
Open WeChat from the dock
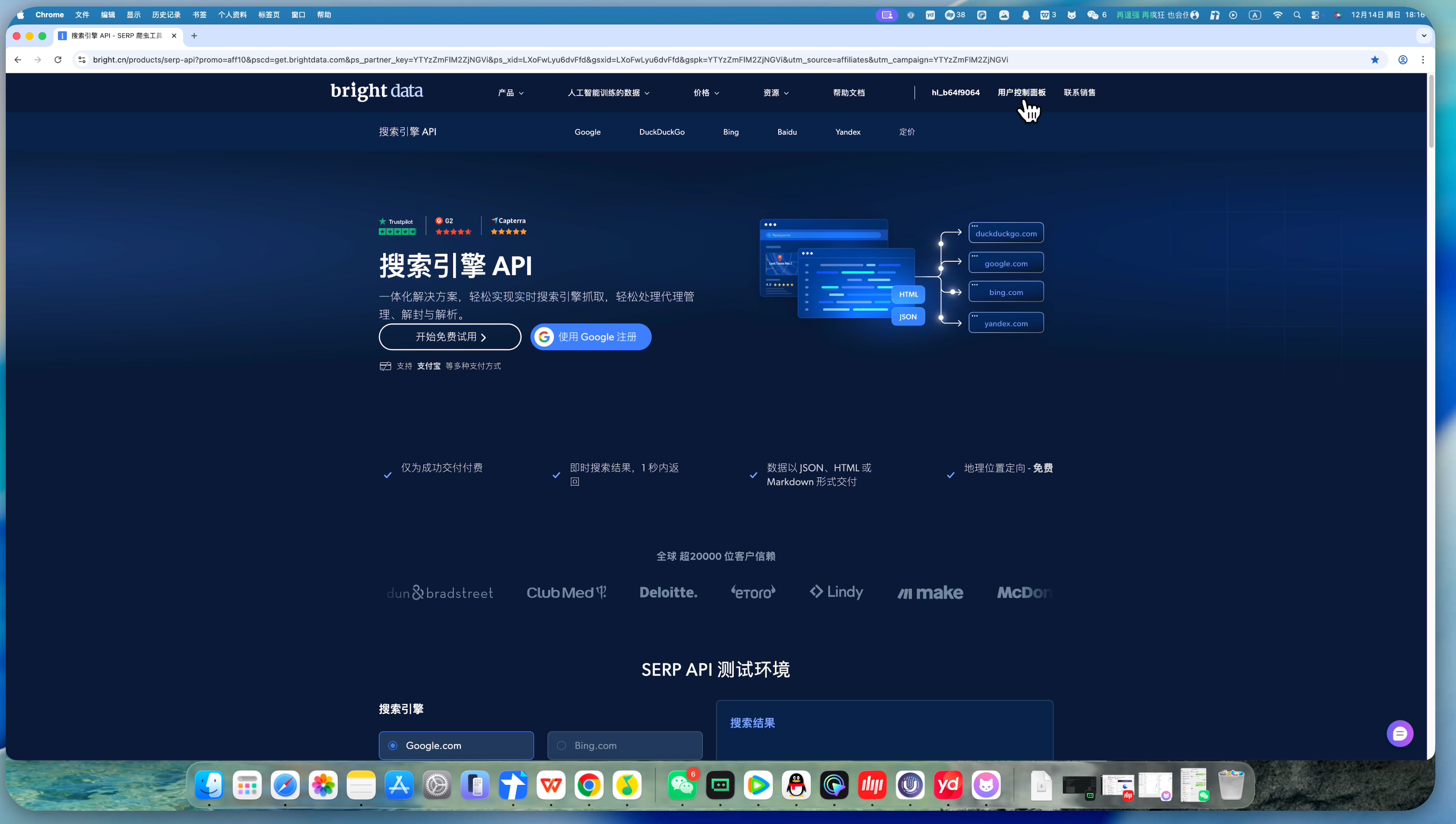(x=682, y=786)
